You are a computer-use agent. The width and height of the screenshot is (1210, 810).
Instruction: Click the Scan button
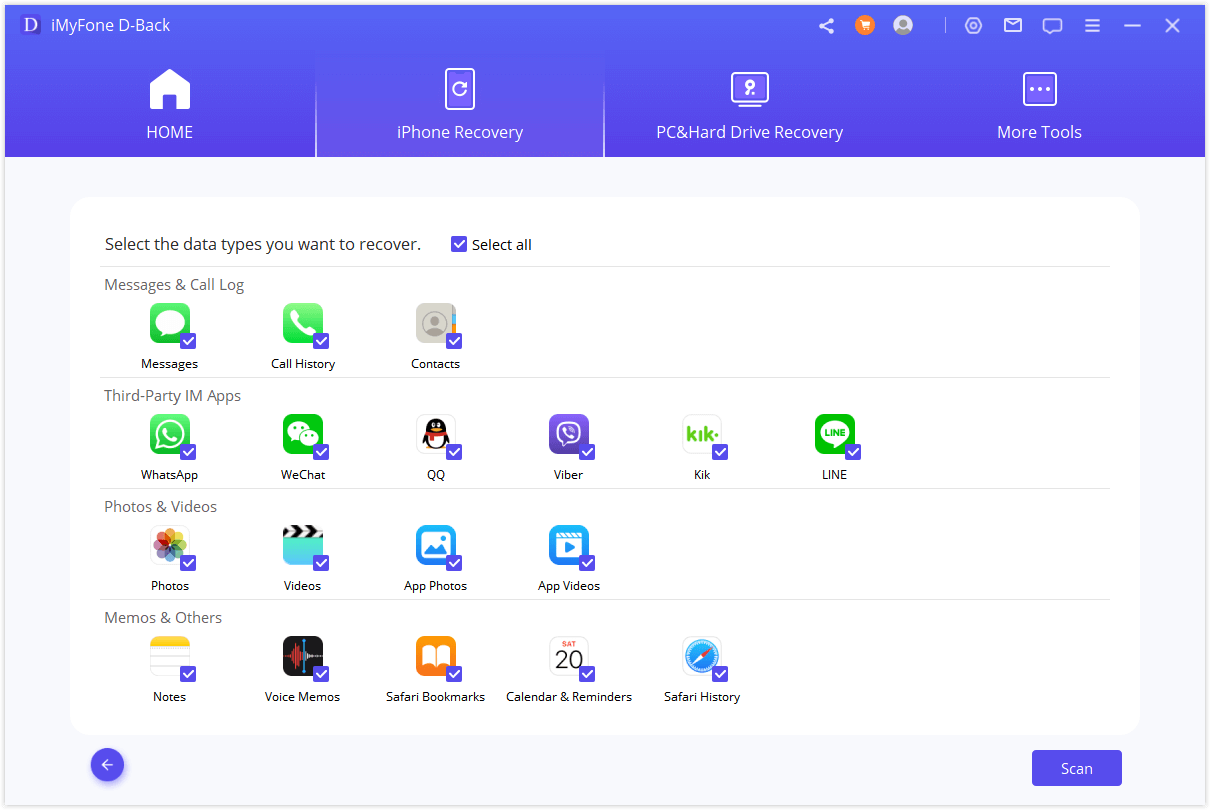[x=1076, y=767]
